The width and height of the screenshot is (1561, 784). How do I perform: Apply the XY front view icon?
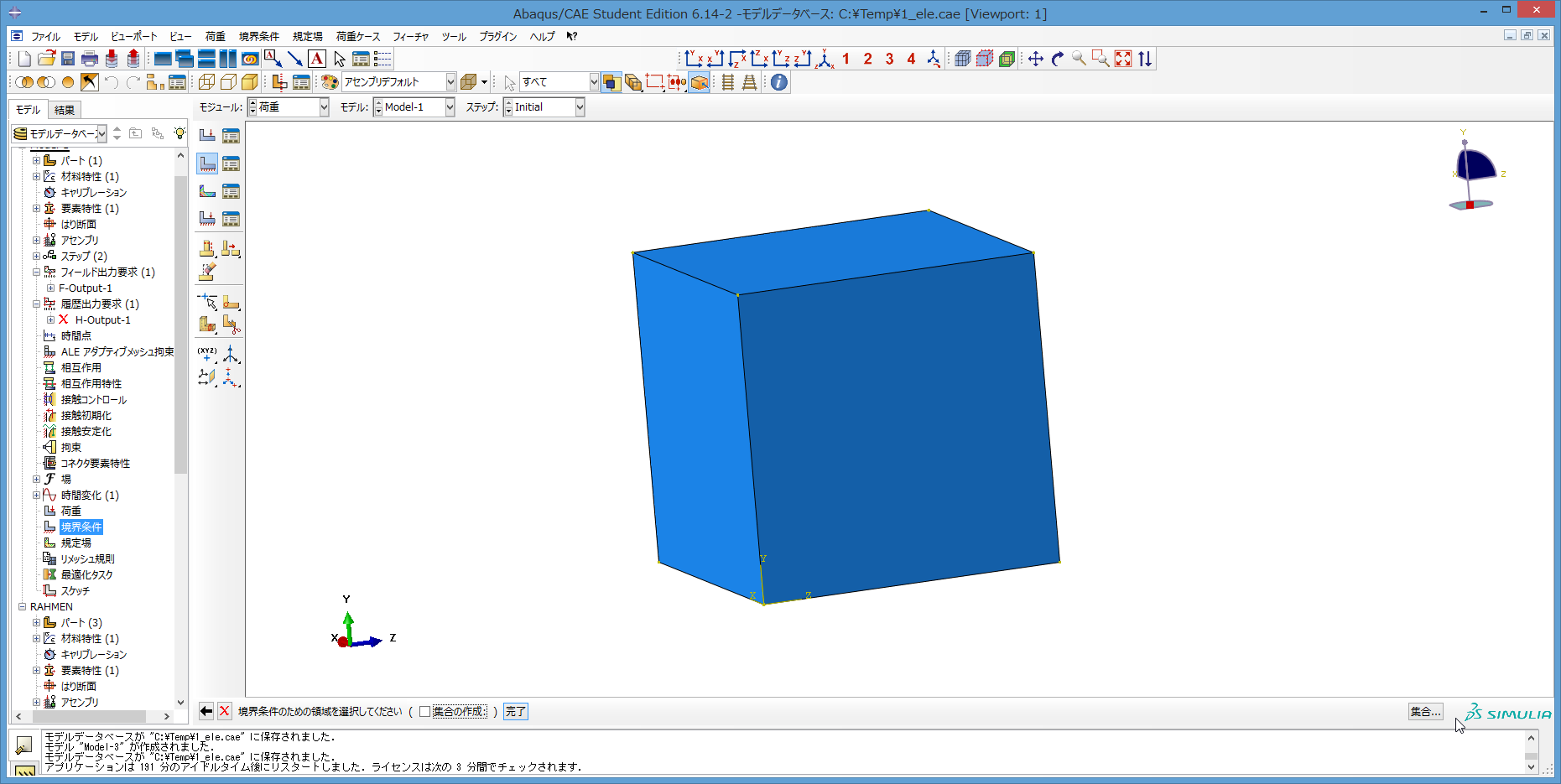point(694,59)
